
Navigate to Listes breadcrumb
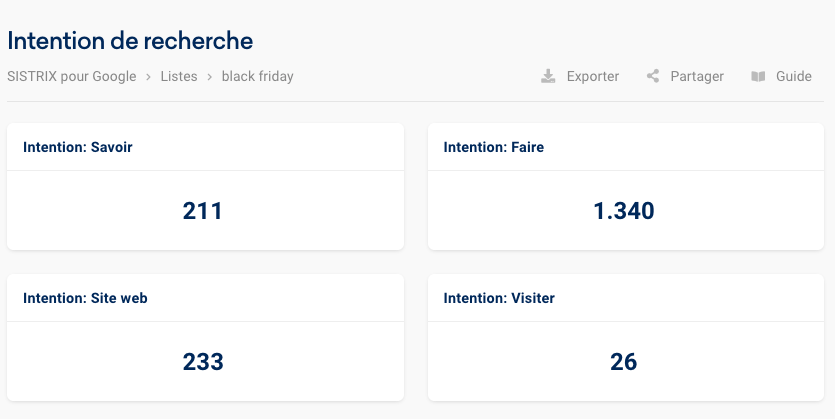click(x=179, y=76)
